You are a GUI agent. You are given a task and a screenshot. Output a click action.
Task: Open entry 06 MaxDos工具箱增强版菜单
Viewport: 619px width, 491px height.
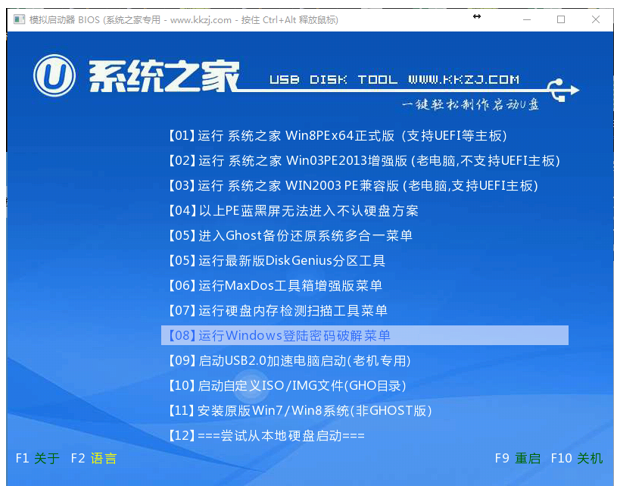coord(275,285)
